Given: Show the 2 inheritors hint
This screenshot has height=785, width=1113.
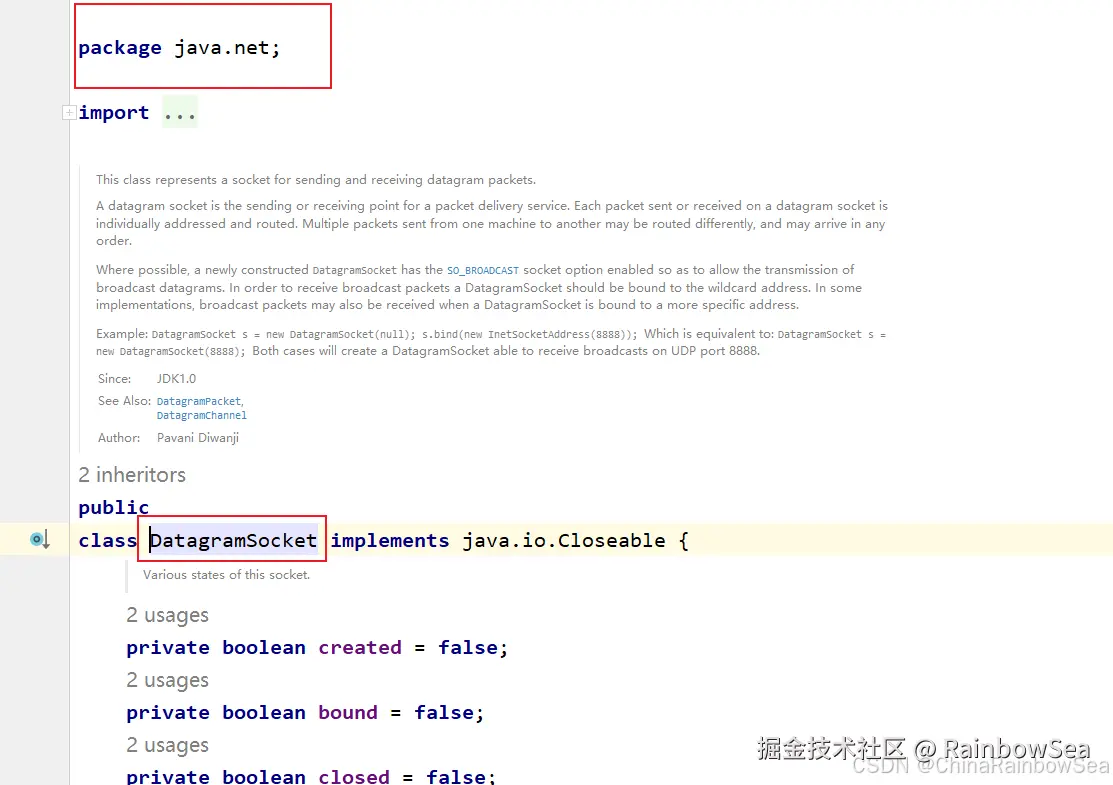Looking at the screenshot, I should [132, 474].
